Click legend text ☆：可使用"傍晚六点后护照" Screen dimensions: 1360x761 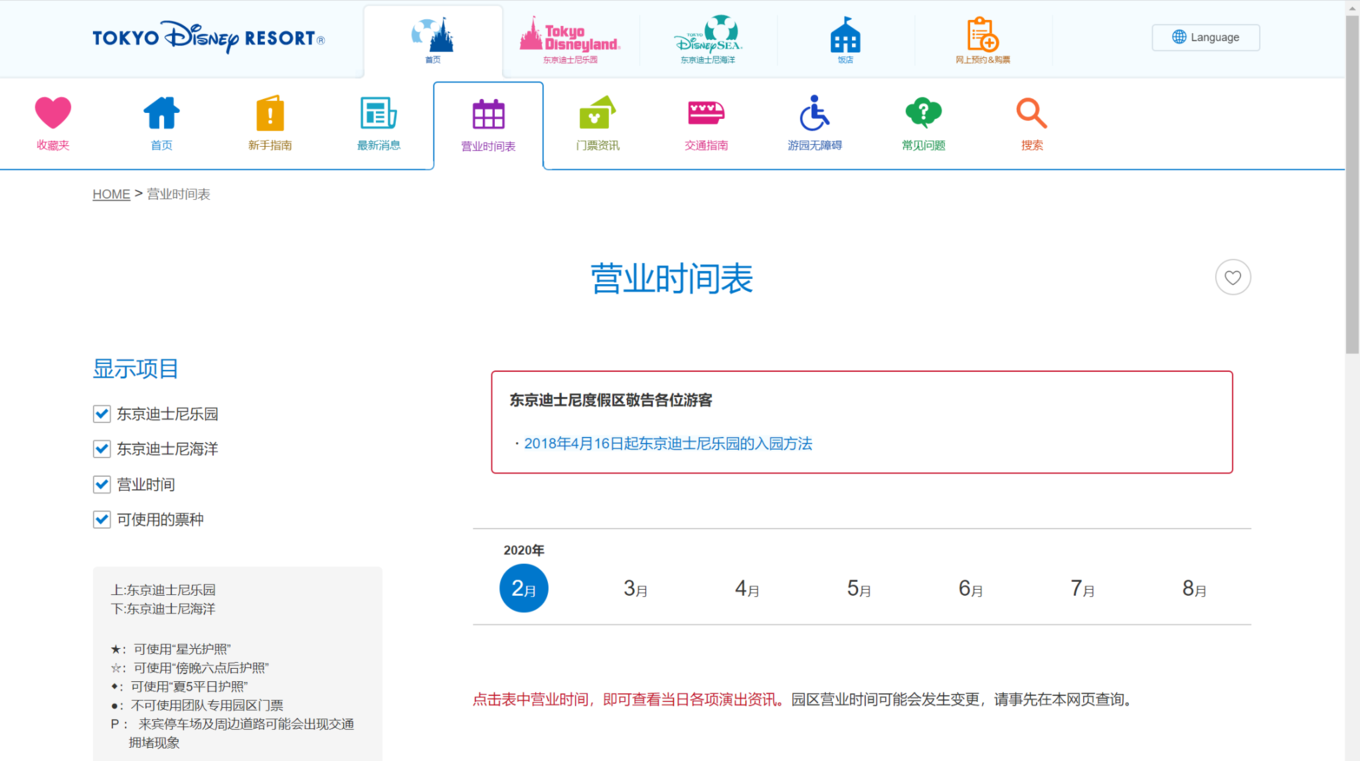tap(190, 668)
